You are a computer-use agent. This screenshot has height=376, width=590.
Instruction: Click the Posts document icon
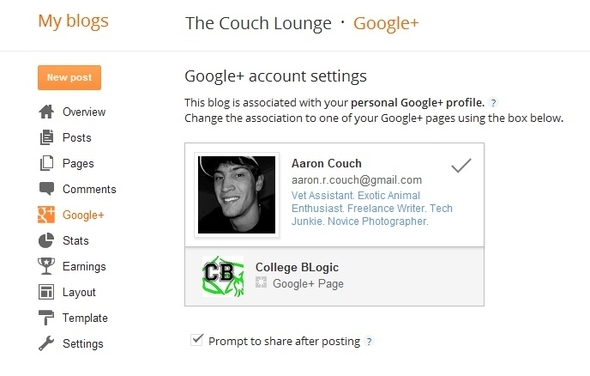46,137
